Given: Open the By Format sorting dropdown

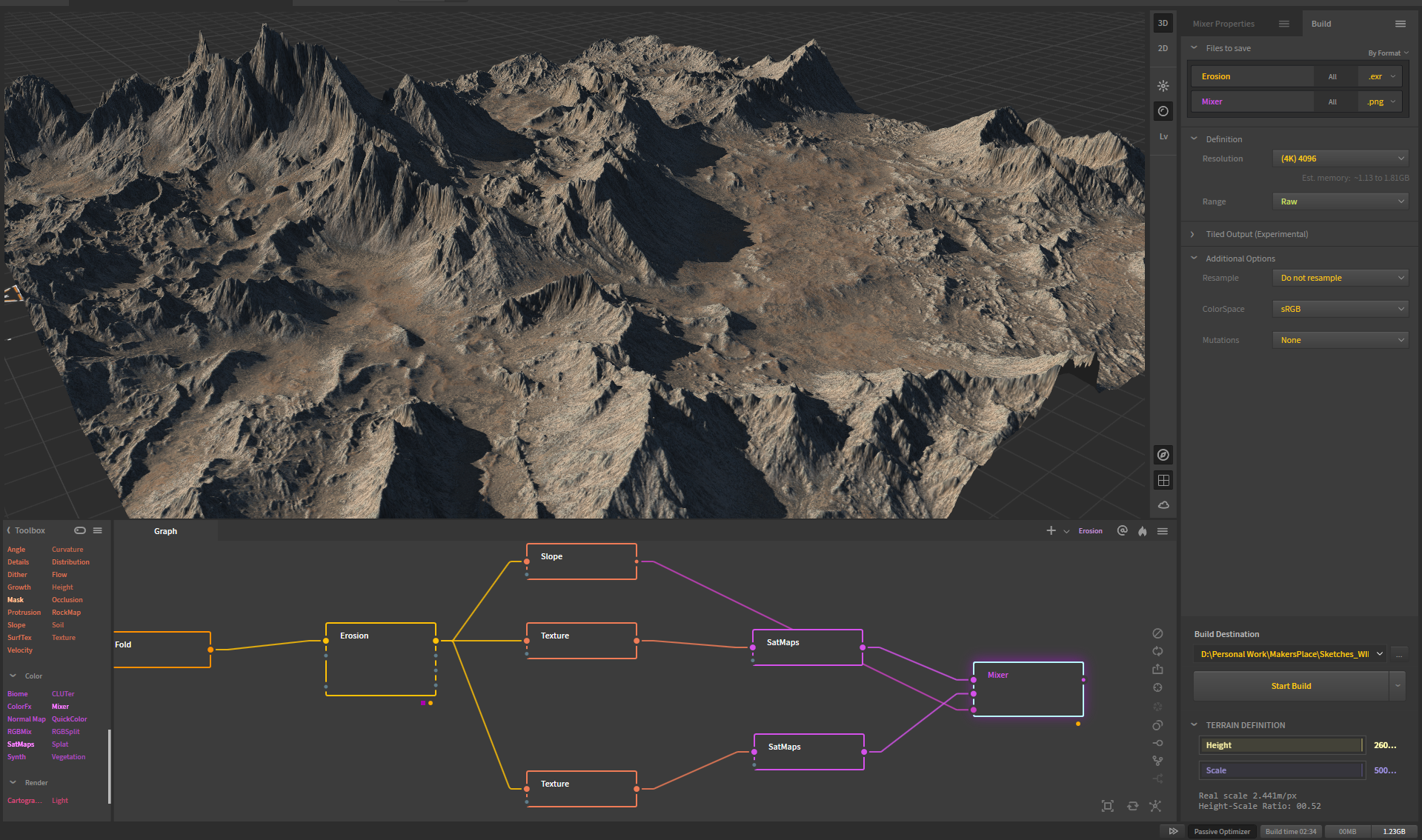Looking at the screenshot, I should point(1388,53).
